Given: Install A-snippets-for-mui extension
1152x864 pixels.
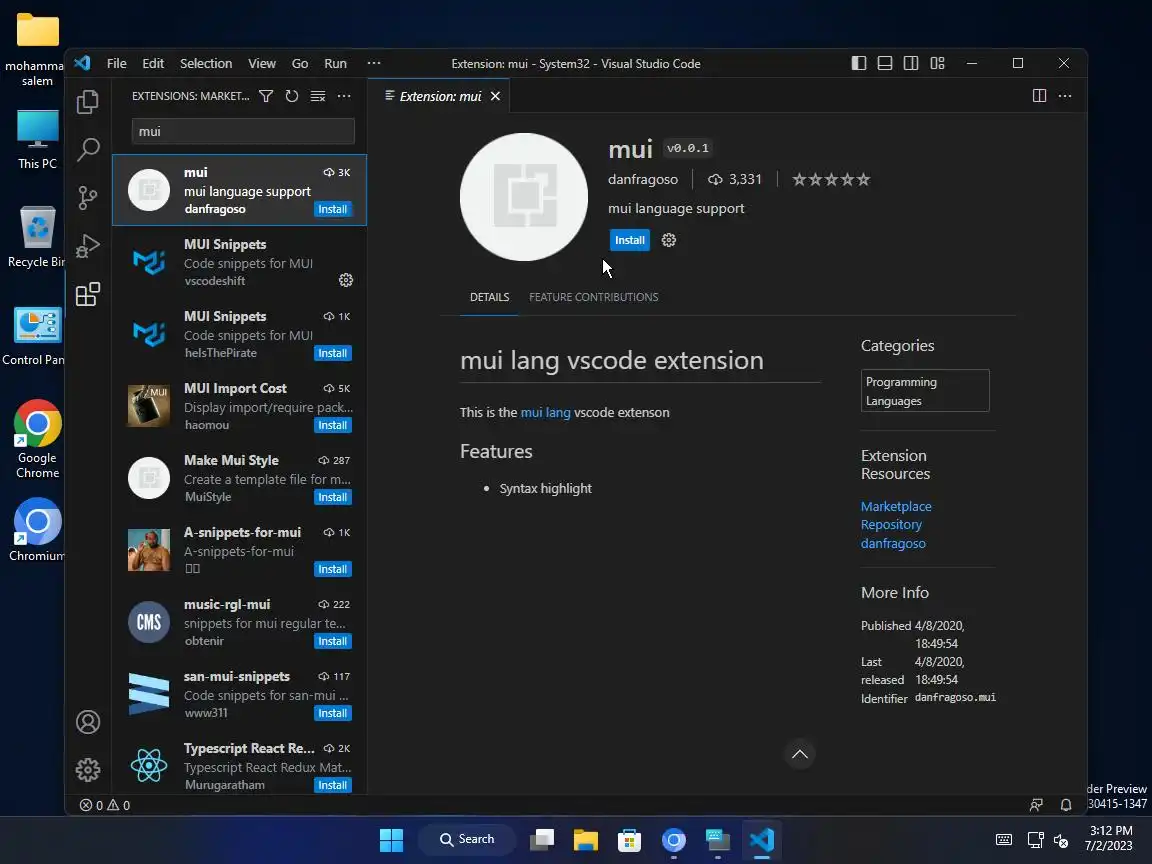Looking at the screenshot, I should coord(332,569).
